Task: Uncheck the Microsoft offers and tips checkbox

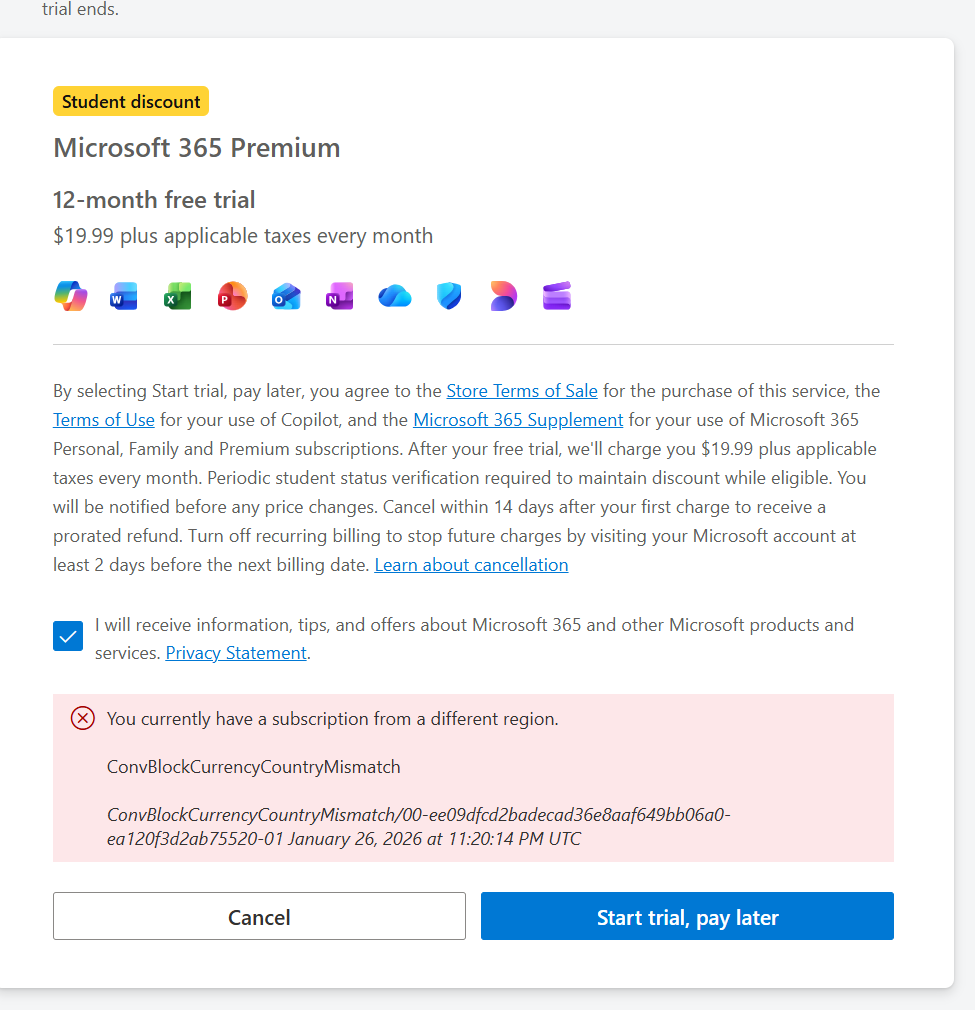Action: click(68, 636)
